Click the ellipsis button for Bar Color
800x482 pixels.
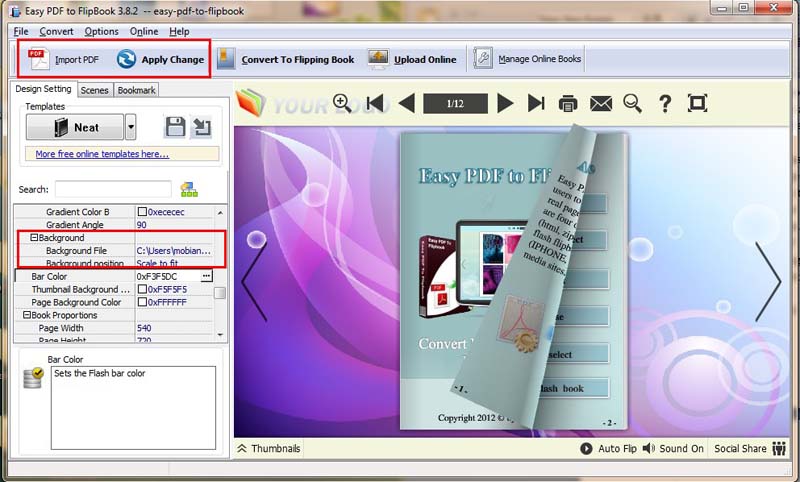(206, 276)
